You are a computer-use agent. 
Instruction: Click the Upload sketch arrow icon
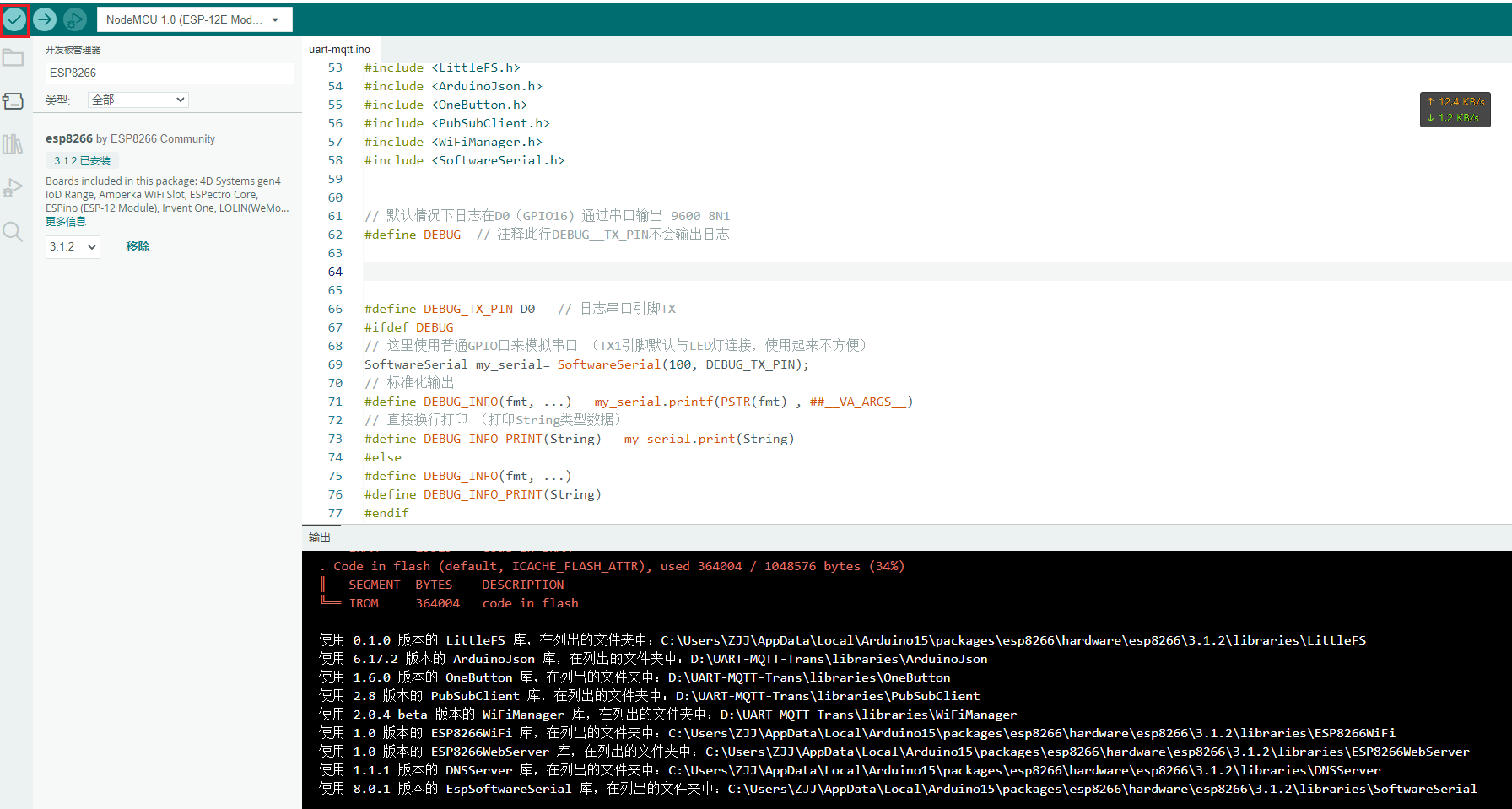click(44, 19)
